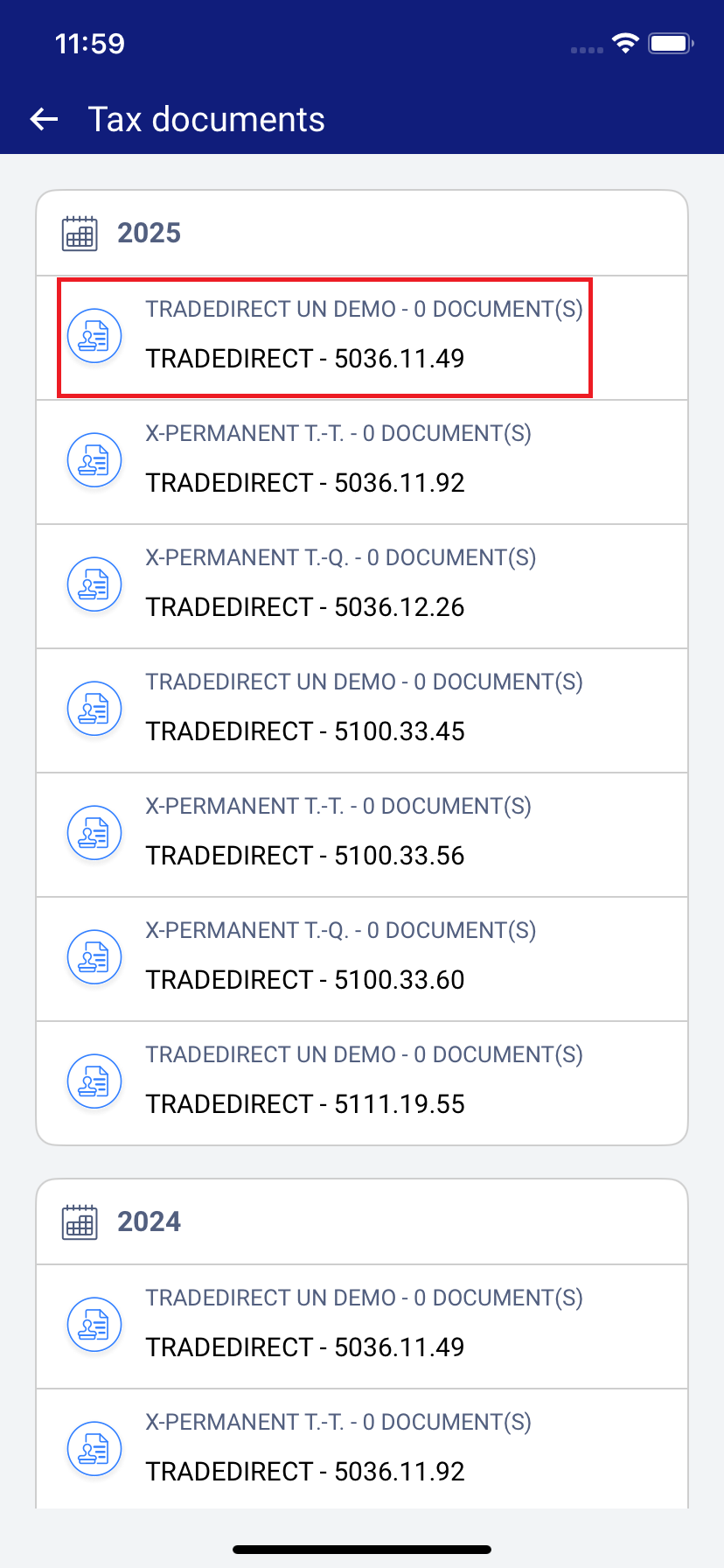724x1568 pixels.
Task: Select TRADEDIRECT - 5036.11.92 under 2024
Action: tap(305, 1472)
